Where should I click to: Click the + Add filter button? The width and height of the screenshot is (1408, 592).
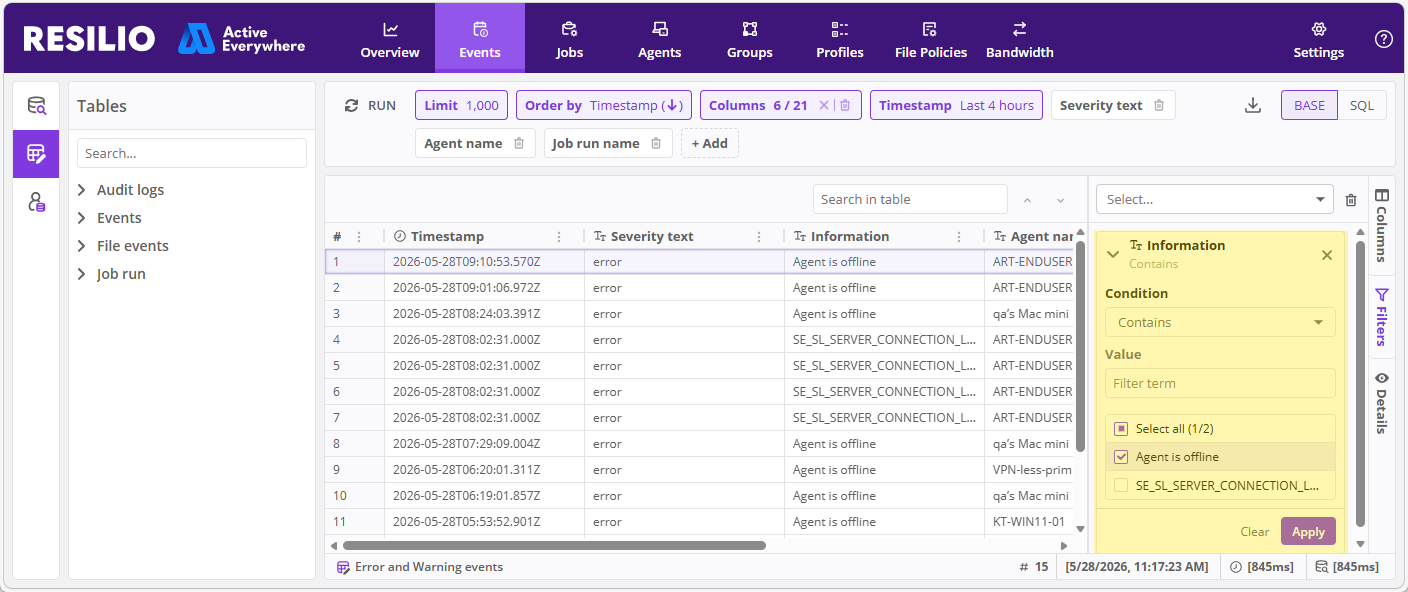[x=710, y=143]
